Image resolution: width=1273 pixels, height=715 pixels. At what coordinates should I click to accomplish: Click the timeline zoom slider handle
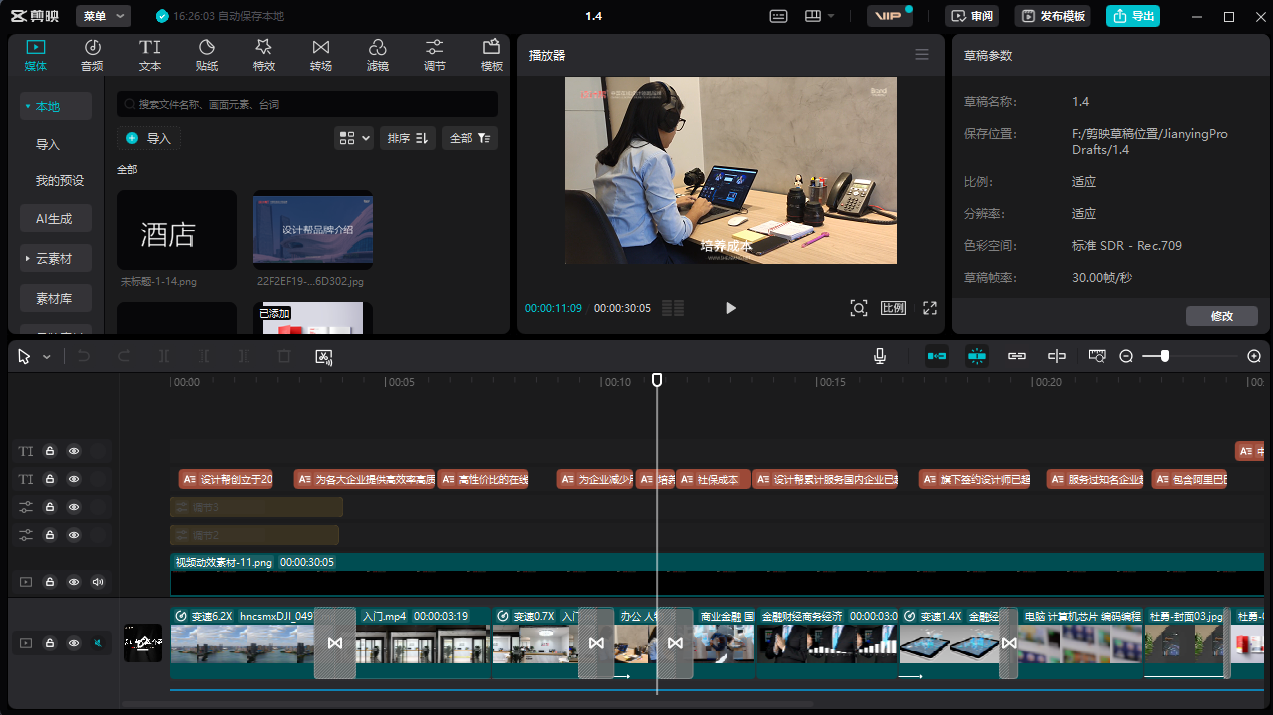(x=1164, y=356)
